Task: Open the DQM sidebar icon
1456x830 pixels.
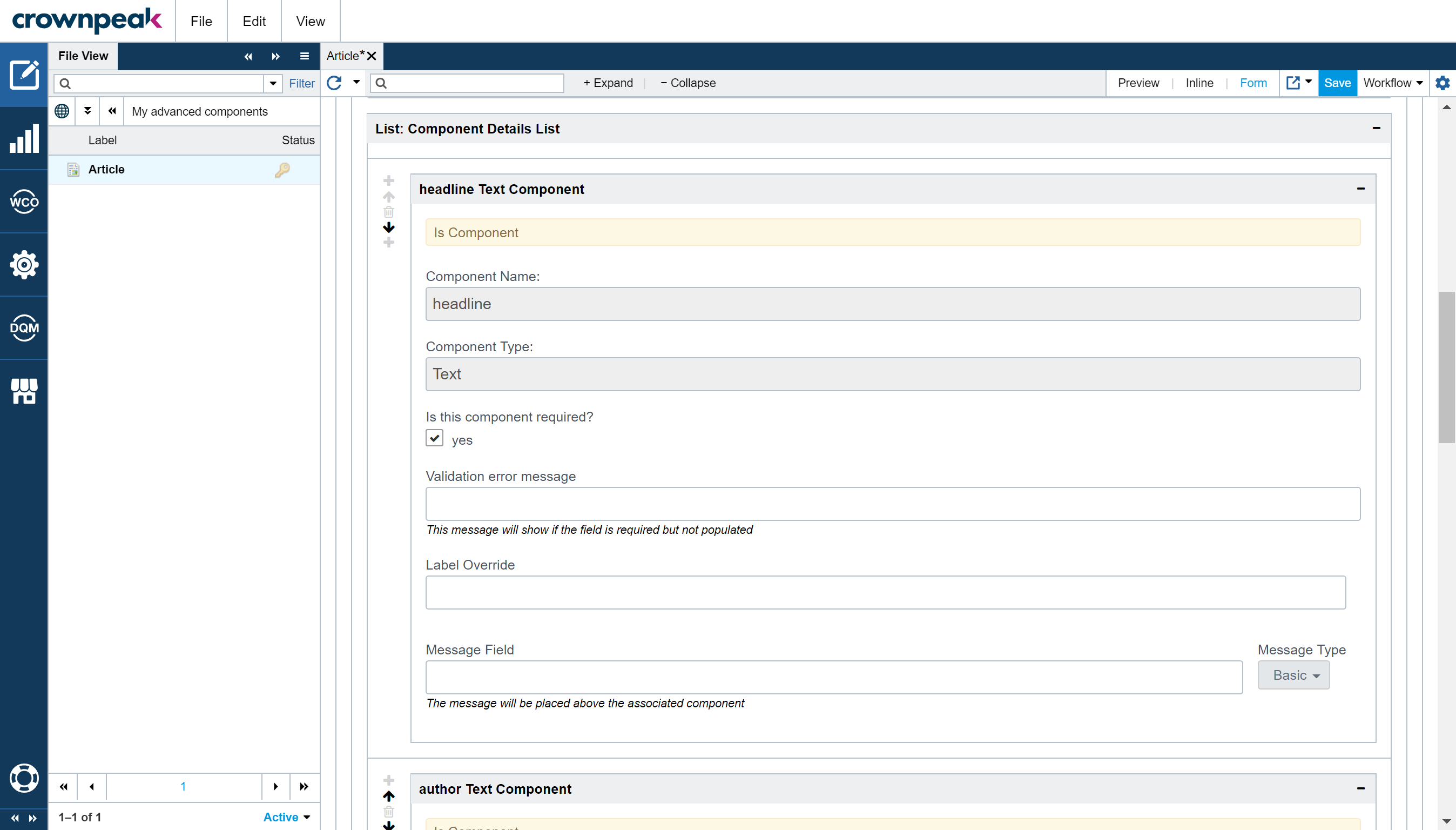Action: (x=24, y=328)
